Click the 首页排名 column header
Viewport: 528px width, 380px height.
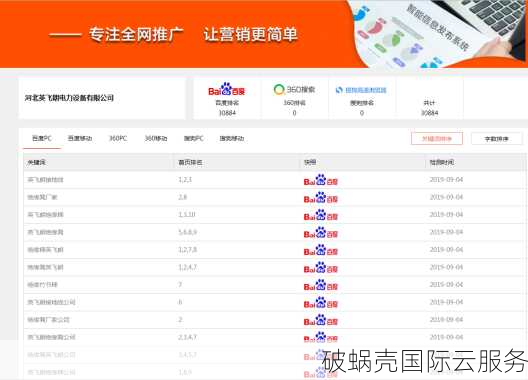pyautogui.click(x=191, y=162)
